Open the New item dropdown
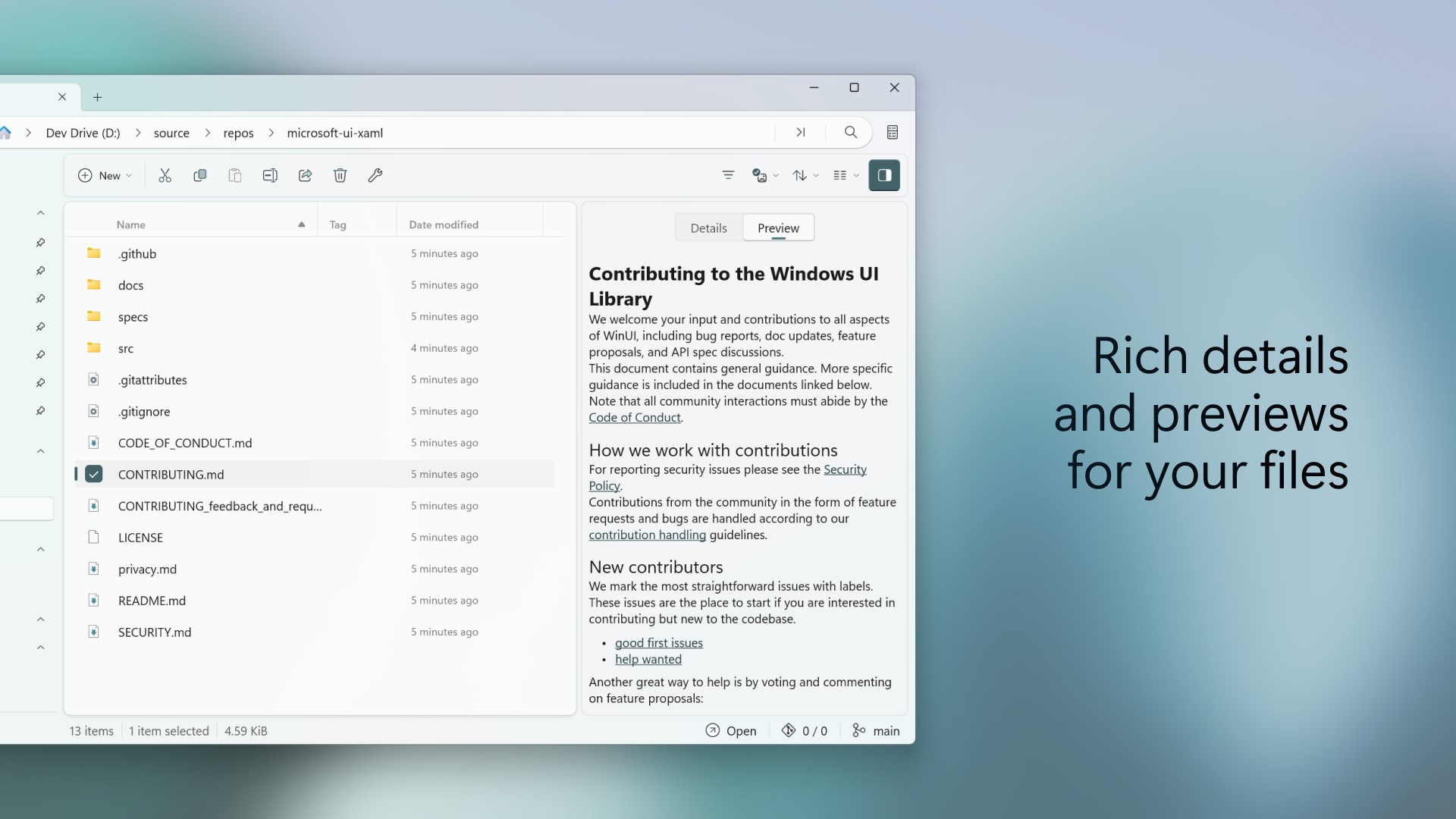This screenshot has width=1456, height=819. pos(104,175)
